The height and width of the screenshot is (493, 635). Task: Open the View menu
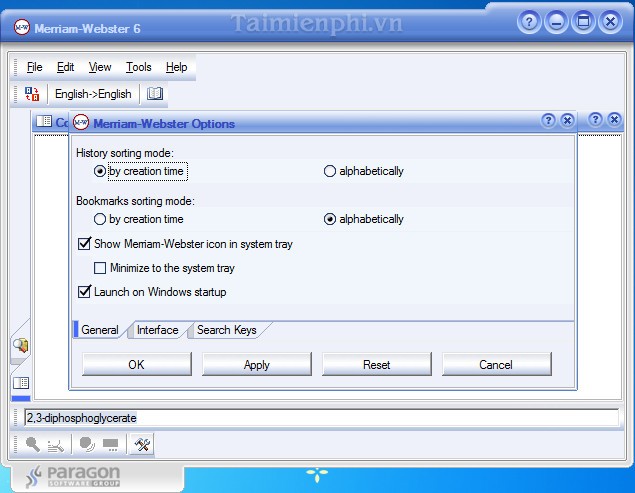[100, 67]
